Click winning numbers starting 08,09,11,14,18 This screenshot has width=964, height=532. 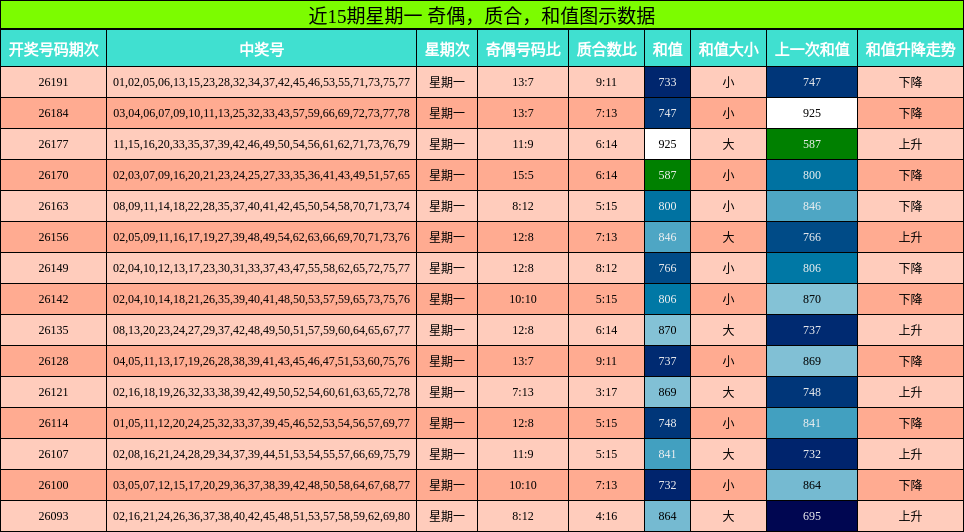click(x=261, y=206)
